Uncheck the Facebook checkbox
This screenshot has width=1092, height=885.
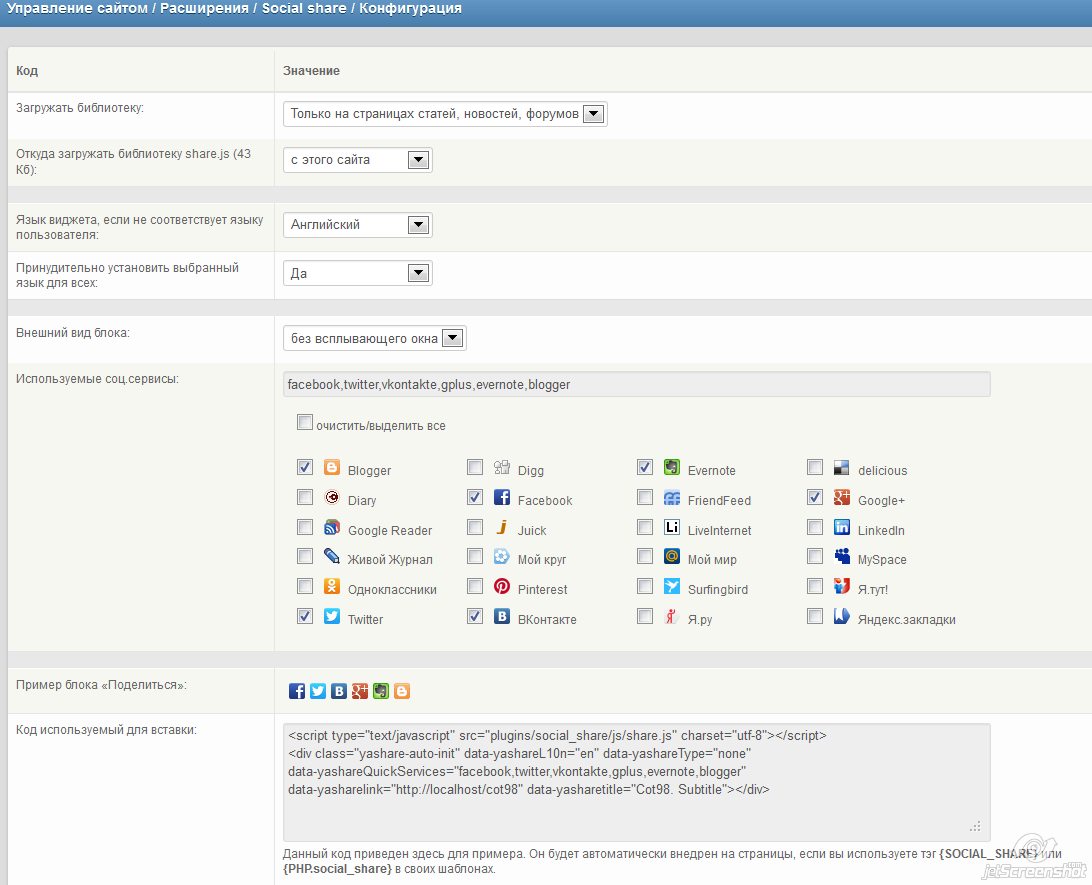tap(475, 496)
